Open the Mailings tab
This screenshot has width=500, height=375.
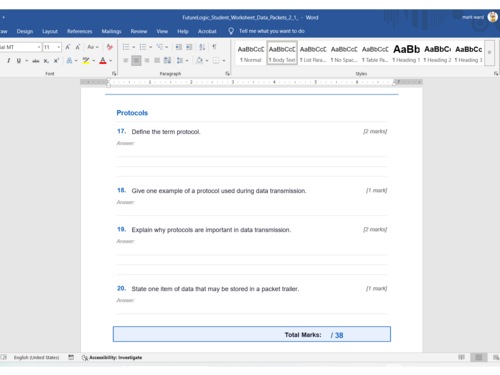[111, 31]
